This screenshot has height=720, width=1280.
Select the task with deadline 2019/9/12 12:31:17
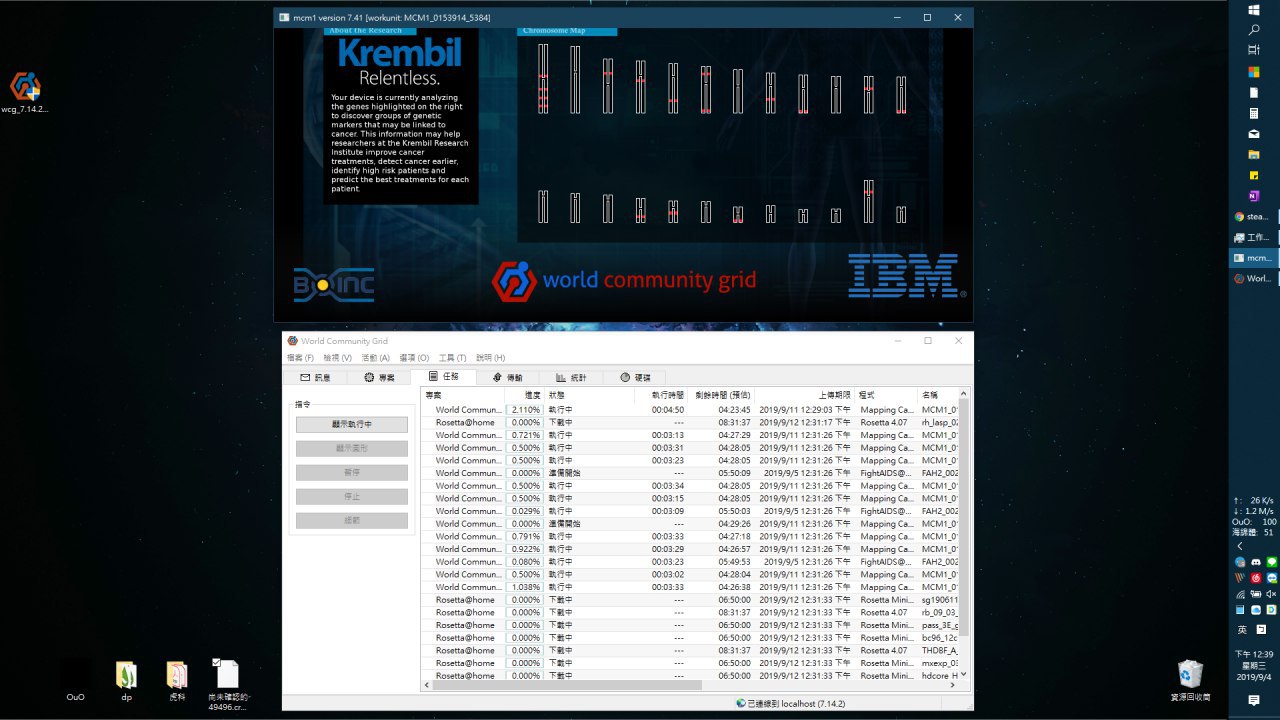690,422
